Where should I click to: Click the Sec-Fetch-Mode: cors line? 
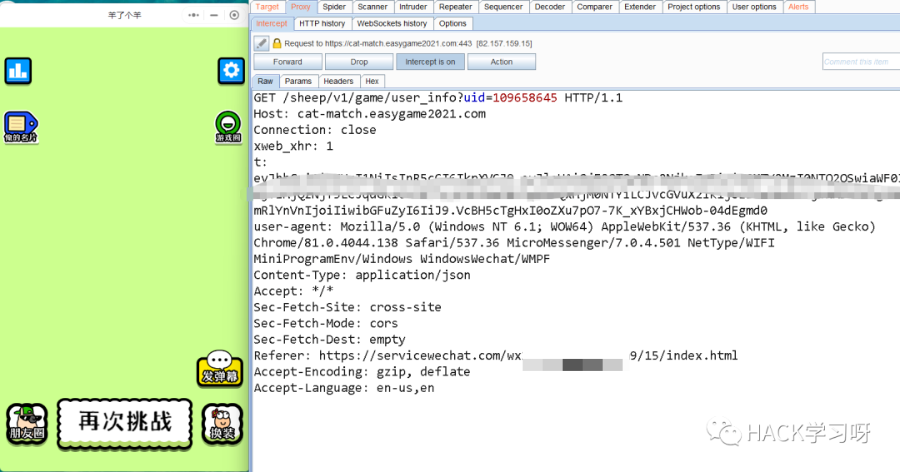pos(326,323)
